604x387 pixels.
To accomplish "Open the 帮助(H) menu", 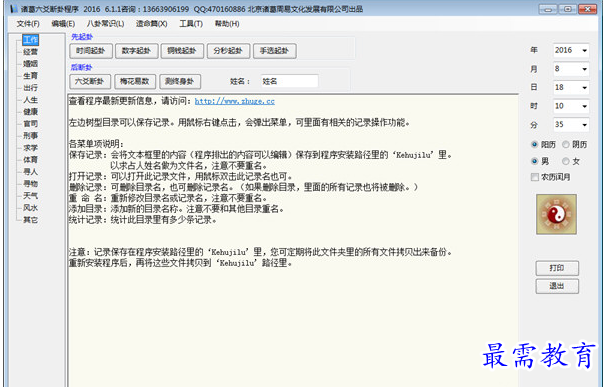I will (227, 24).
